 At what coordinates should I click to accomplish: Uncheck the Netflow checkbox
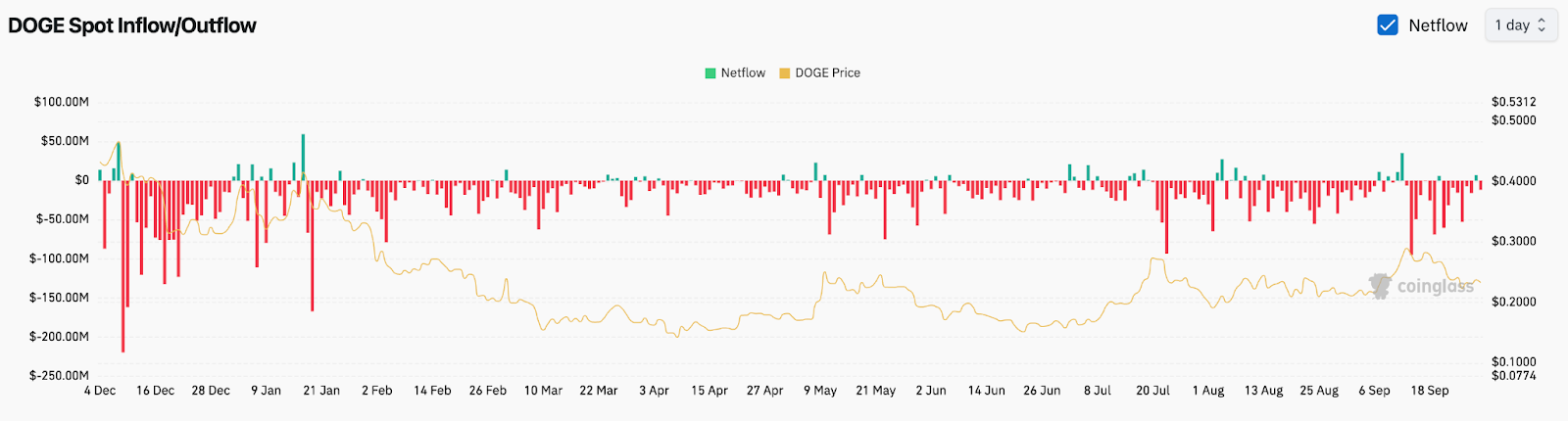point(1388,25)
